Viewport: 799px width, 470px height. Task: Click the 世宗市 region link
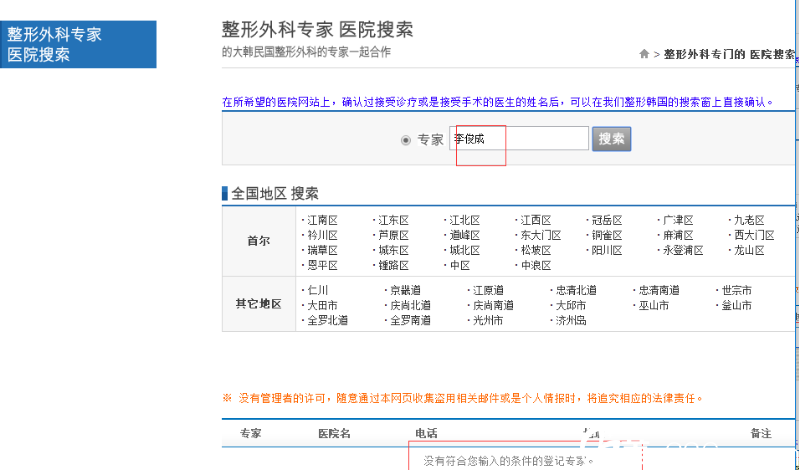(x=736, y=290)
